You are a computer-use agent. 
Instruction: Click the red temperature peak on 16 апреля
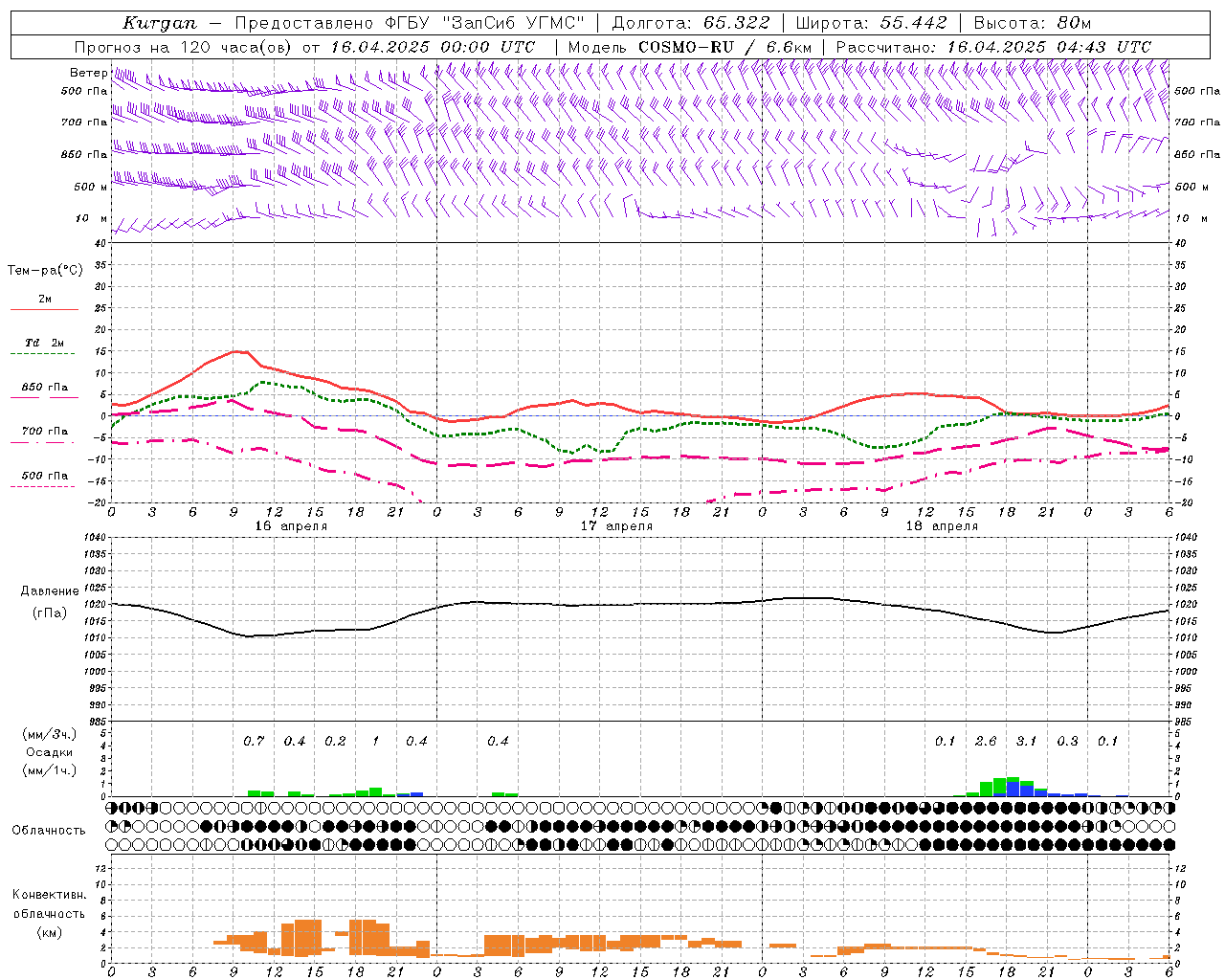(x=236, y=351)
